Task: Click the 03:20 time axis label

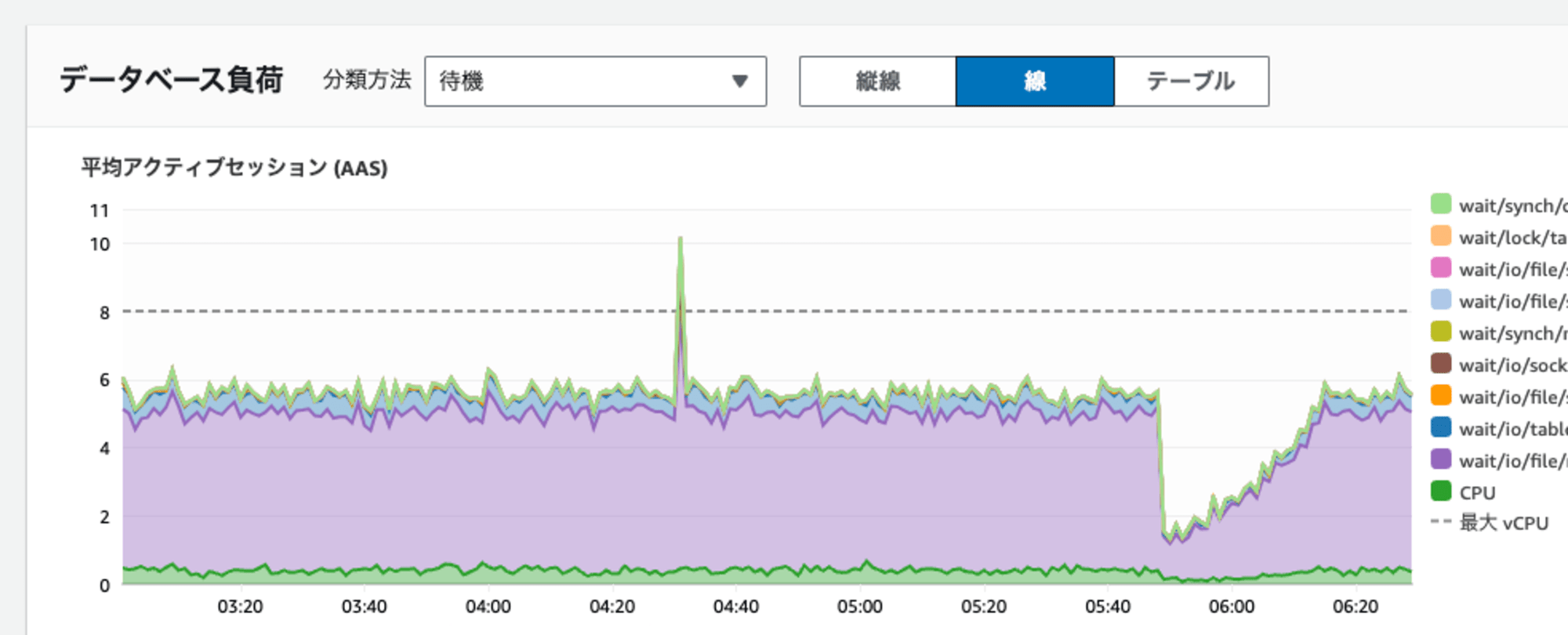Action: pos(240,607)
